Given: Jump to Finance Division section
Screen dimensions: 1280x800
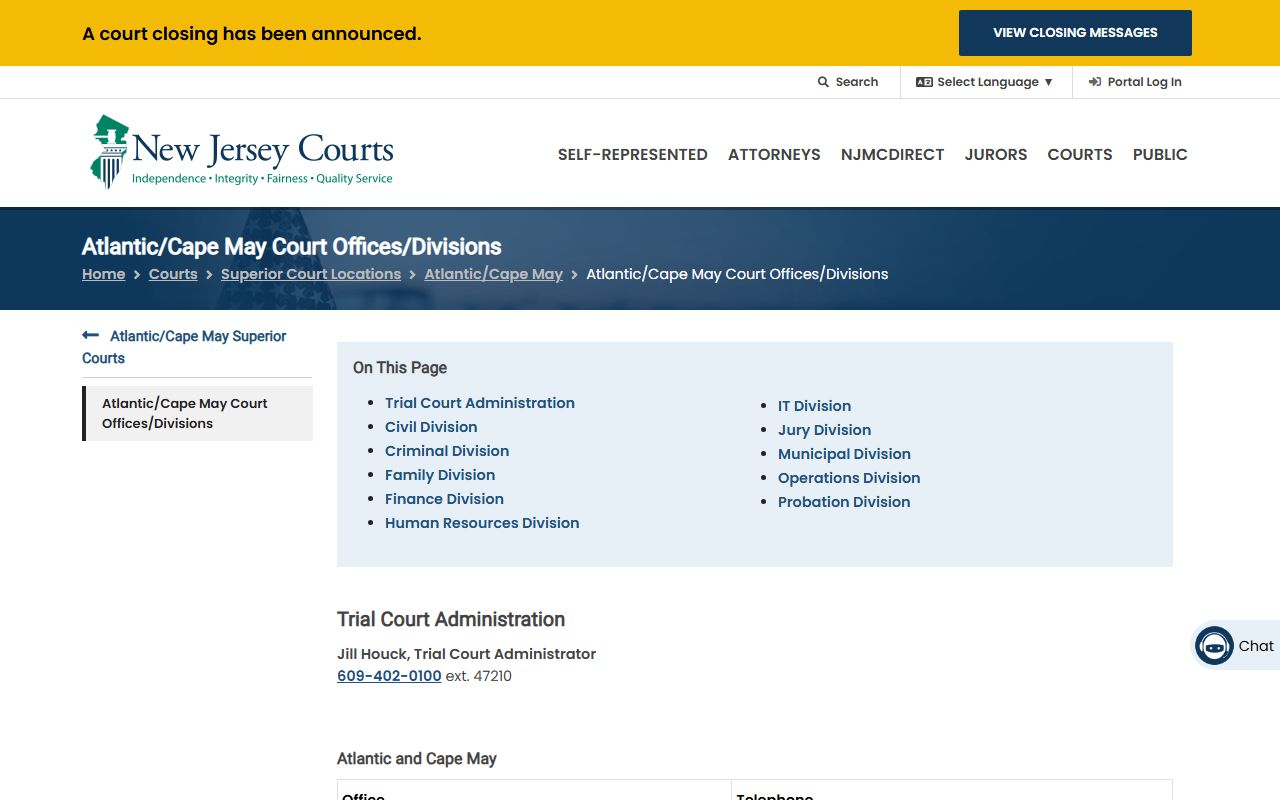Looking at the screenshot, I should click(x=444, y=499).
